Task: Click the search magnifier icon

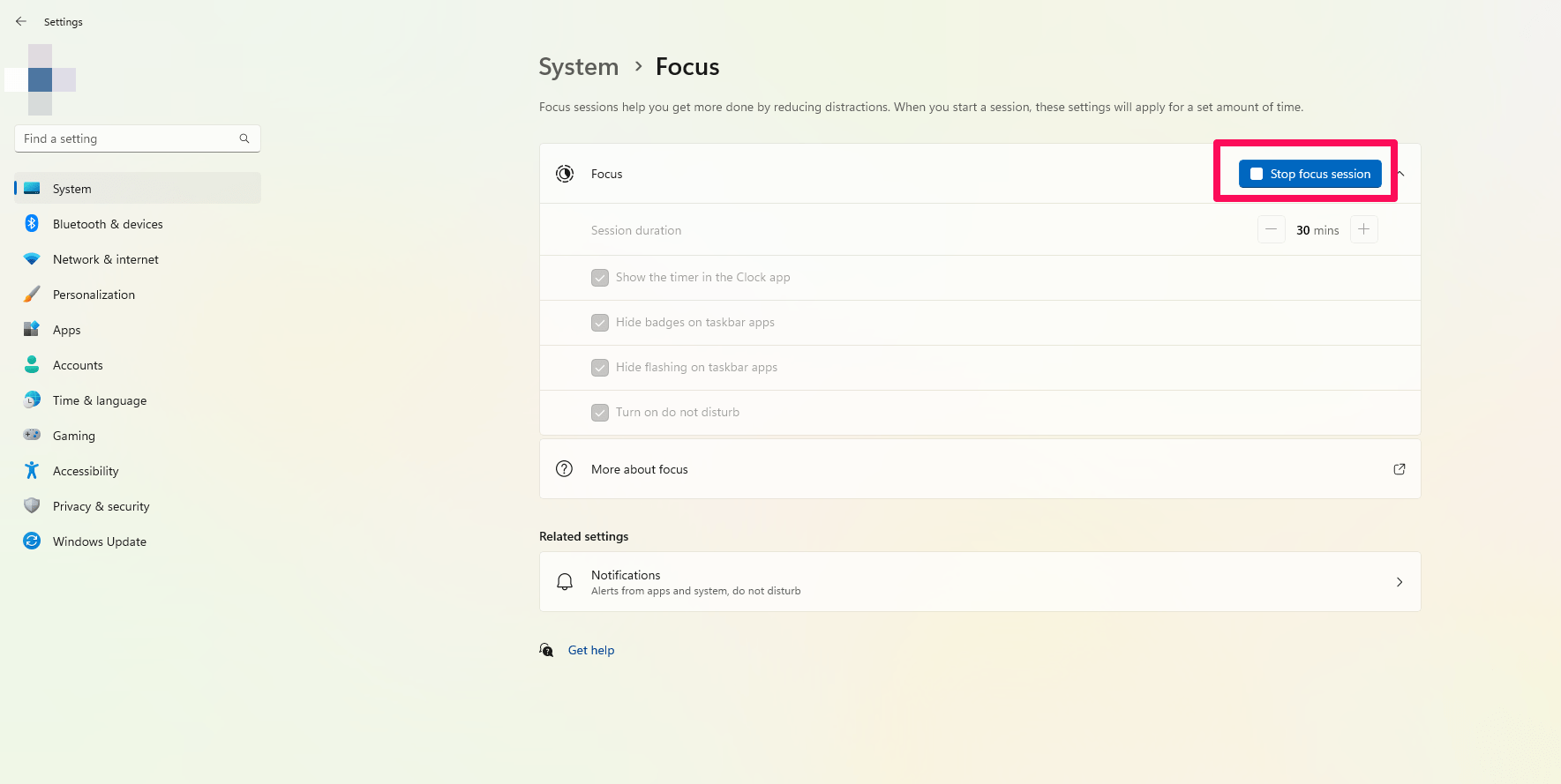Action: [x=244, y=138]
